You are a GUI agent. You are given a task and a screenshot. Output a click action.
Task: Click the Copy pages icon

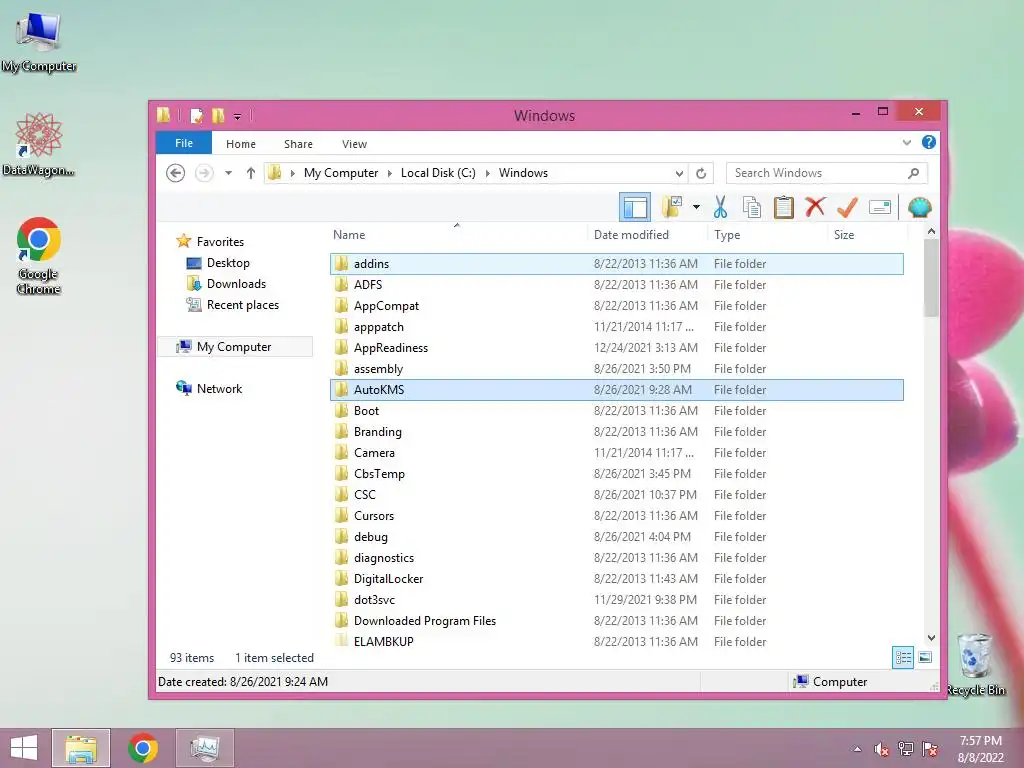tap(752, 208)
